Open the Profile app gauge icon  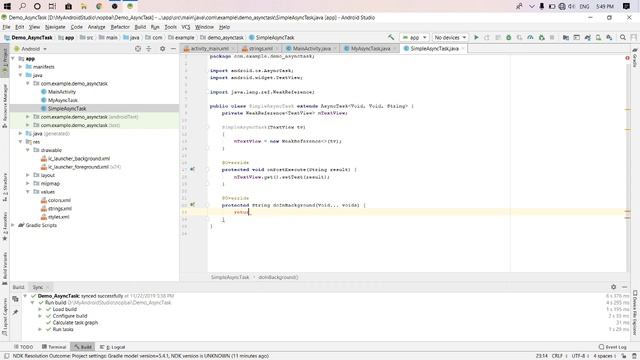(530, 37)
